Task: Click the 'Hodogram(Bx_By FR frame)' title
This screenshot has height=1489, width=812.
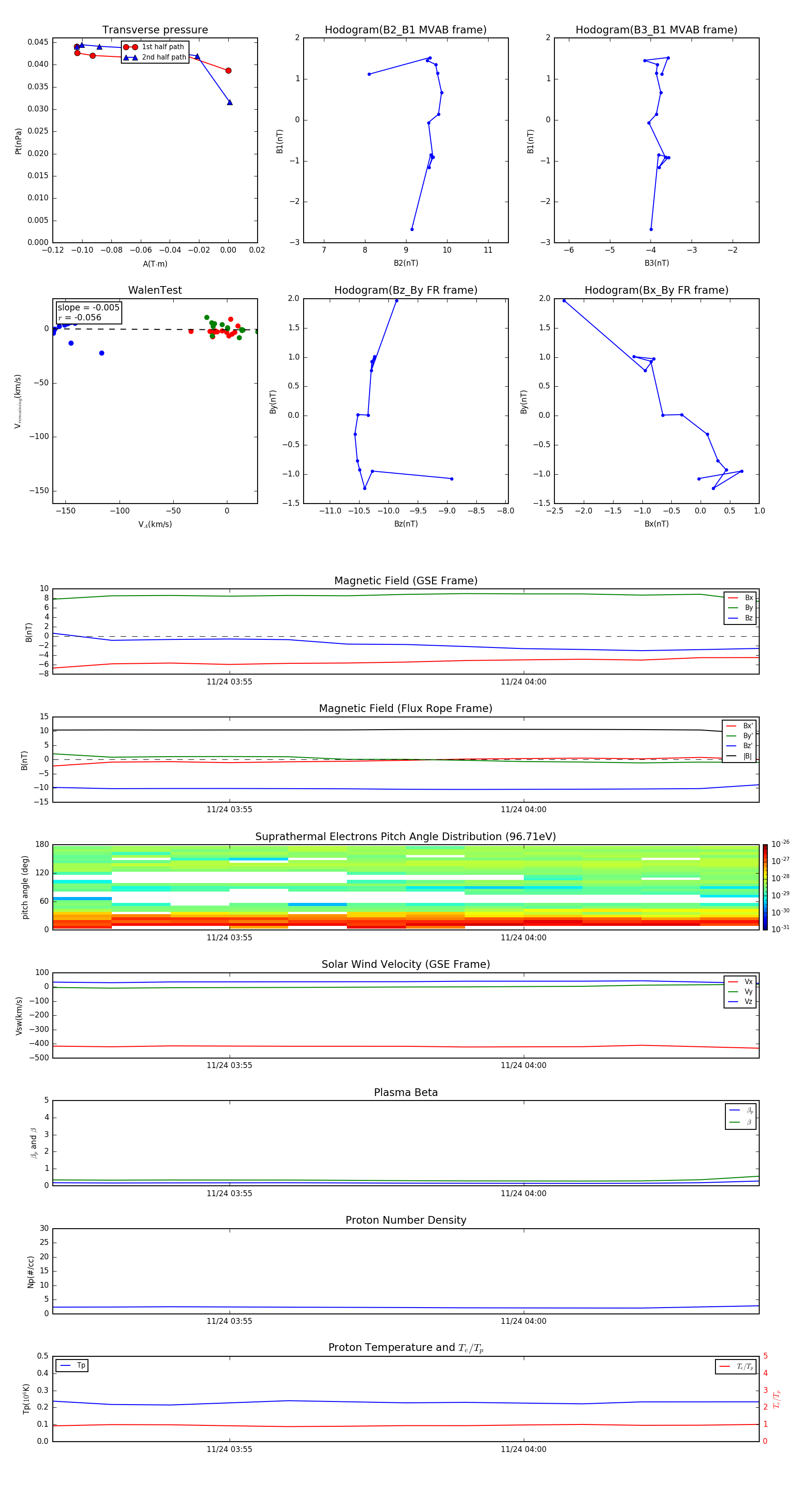Action: point(656,290)
